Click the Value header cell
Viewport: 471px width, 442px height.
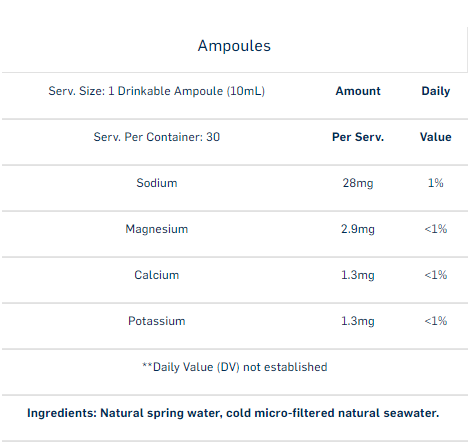pos(436,137)
